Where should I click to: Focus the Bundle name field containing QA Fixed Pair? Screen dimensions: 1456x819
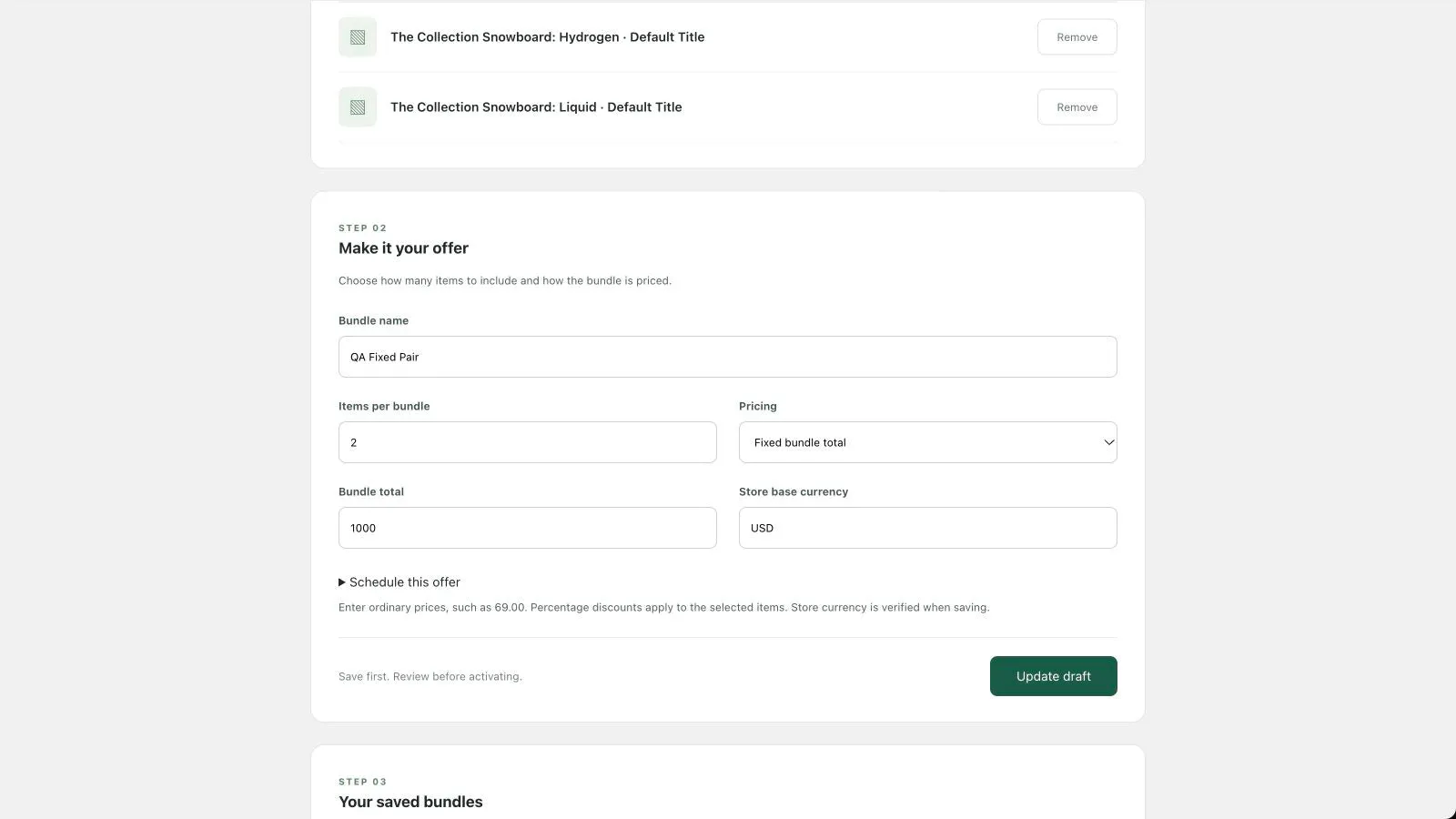[727, 357]
